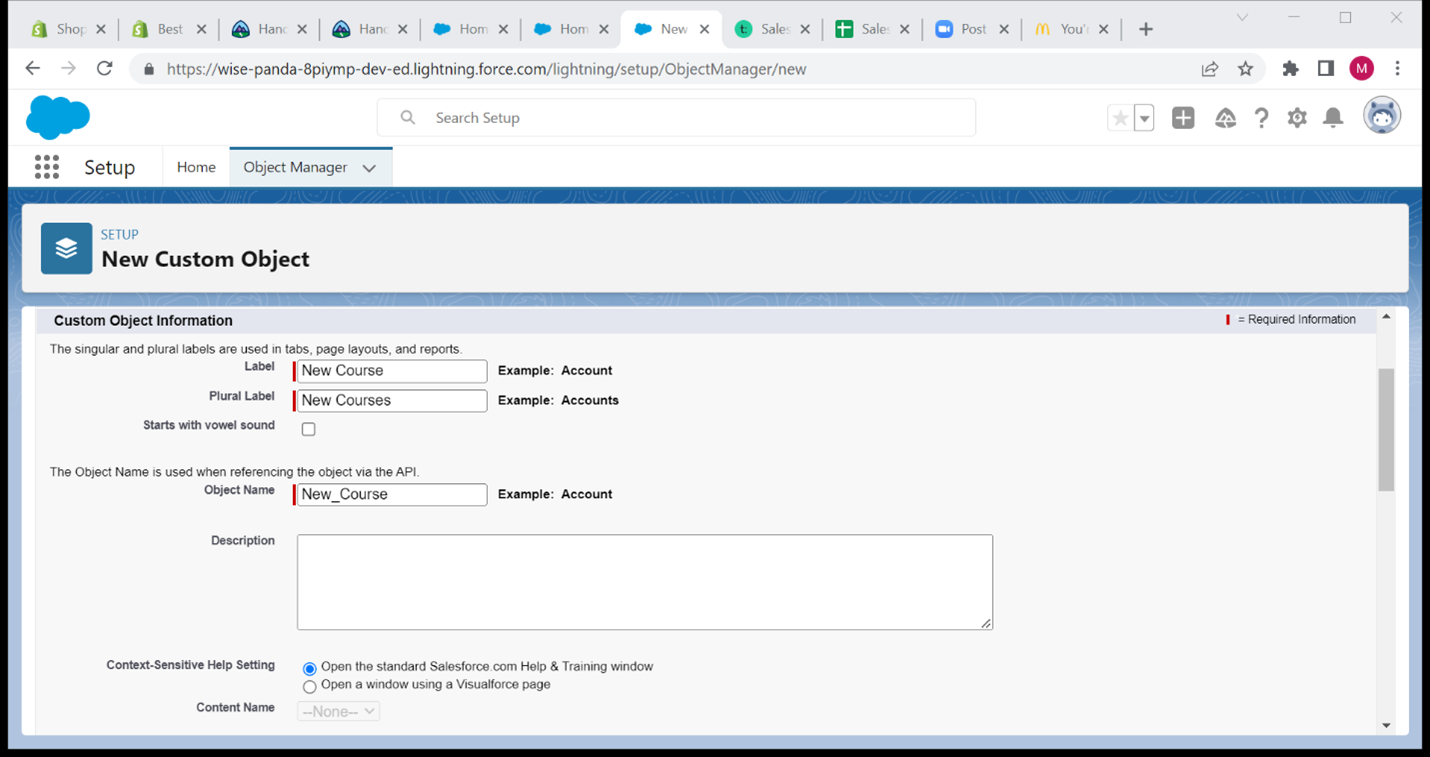Viewport: 1430px width, 757px height.
Task: Select standard Salesforce.com Help & Training option
Action: click(310, 668)
